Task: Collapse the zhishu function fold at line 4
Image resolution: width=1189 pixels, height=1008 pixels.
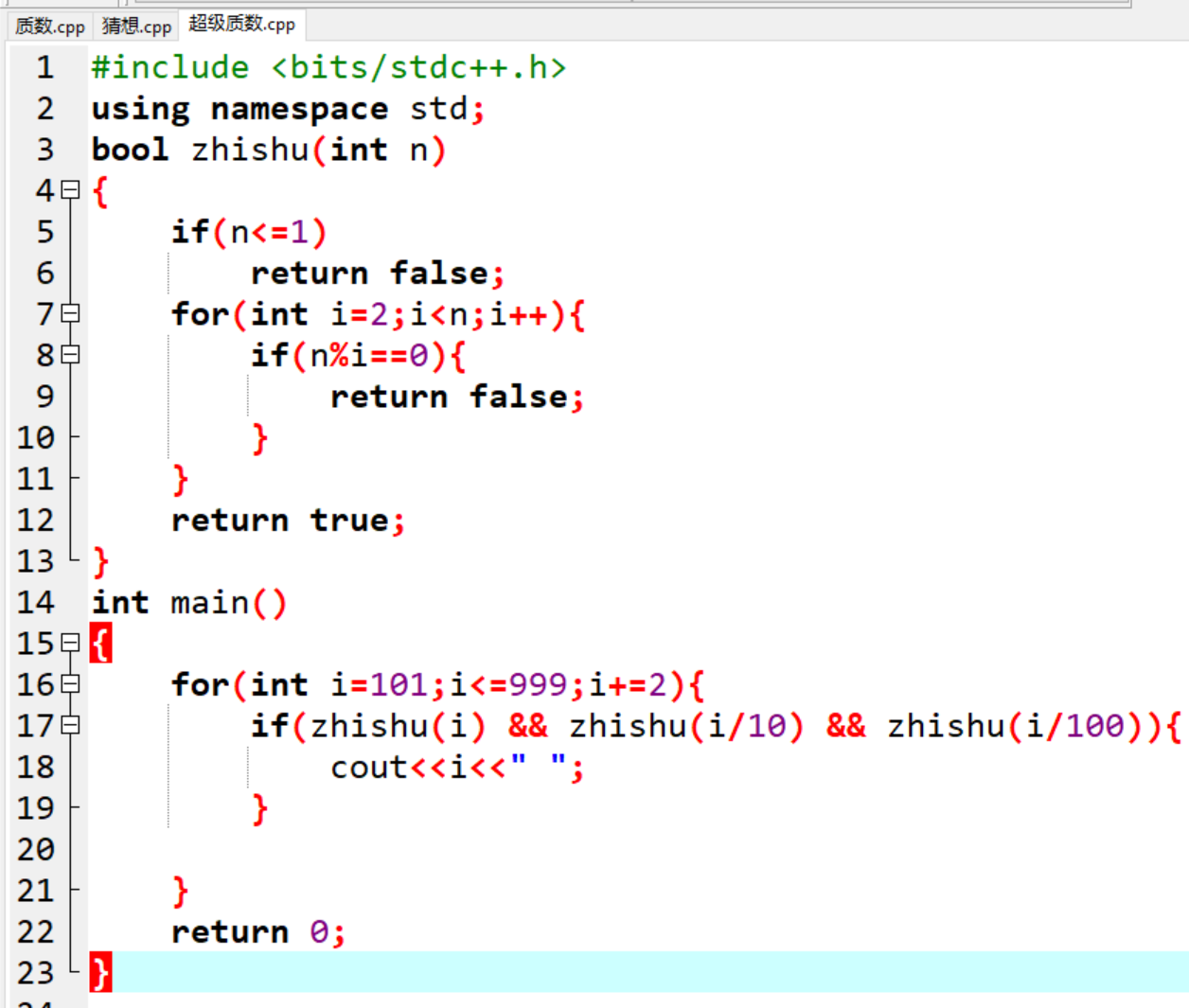Action: (x=70, y=190)
